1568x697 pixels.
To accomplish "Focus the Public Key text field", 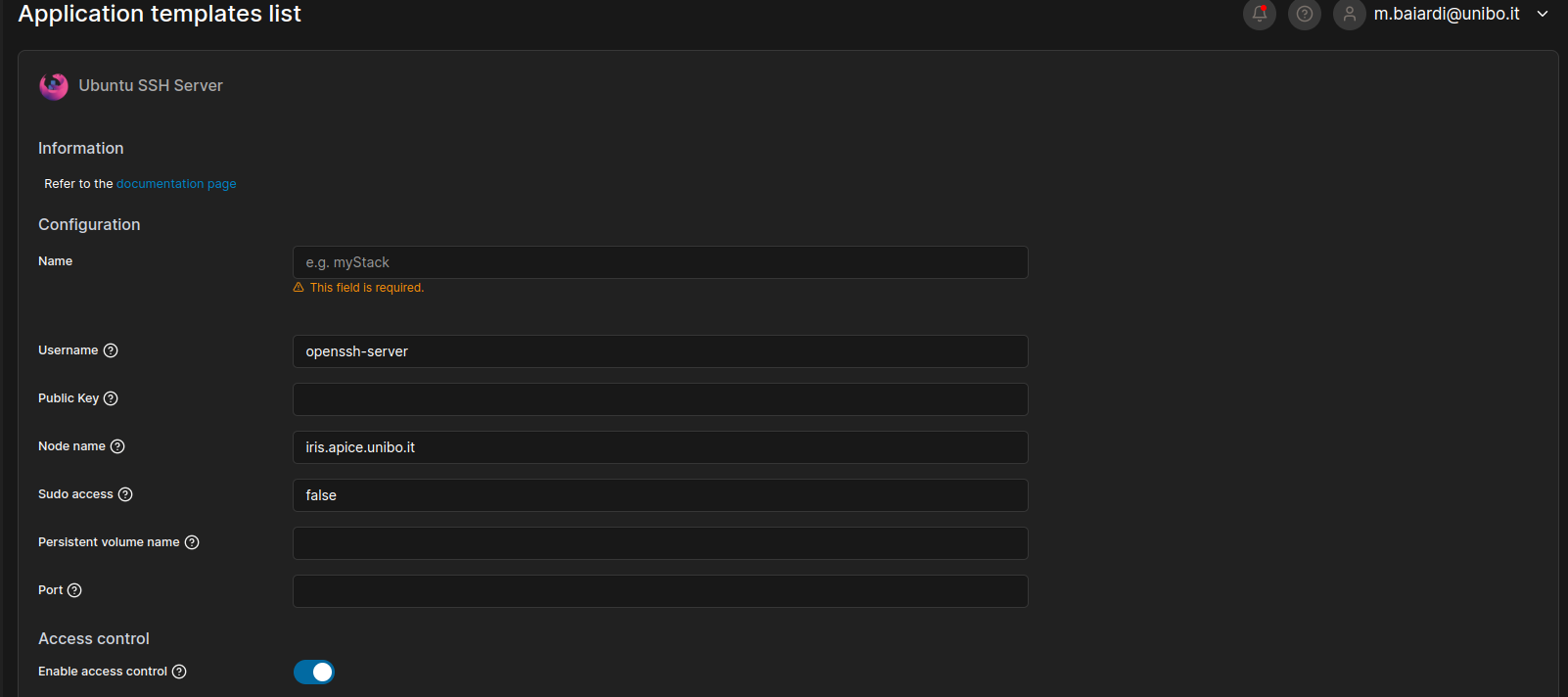I will 660,399.
